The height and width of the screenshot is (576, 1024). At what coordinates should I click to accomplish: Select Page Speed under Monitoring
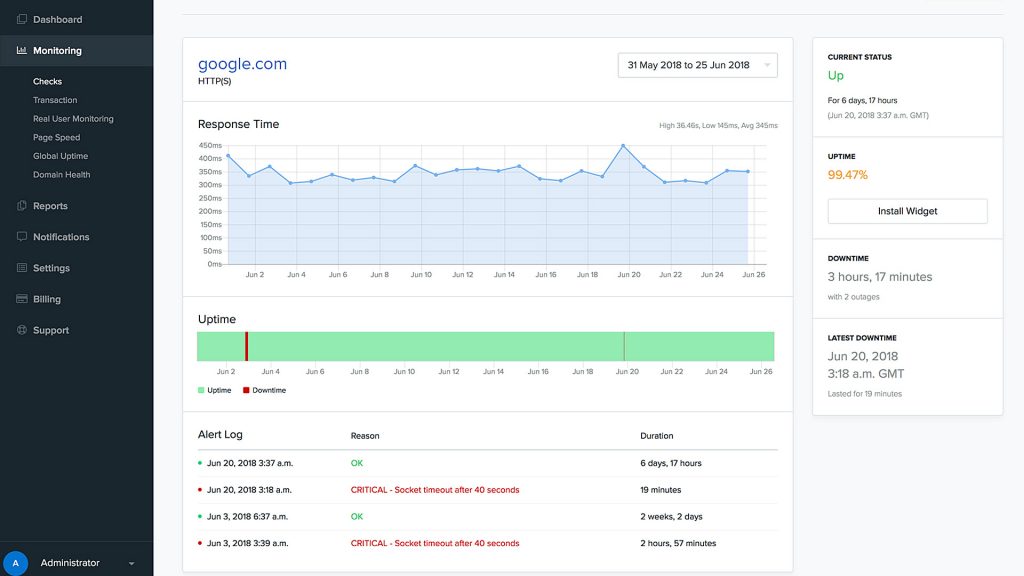[55, 137]
